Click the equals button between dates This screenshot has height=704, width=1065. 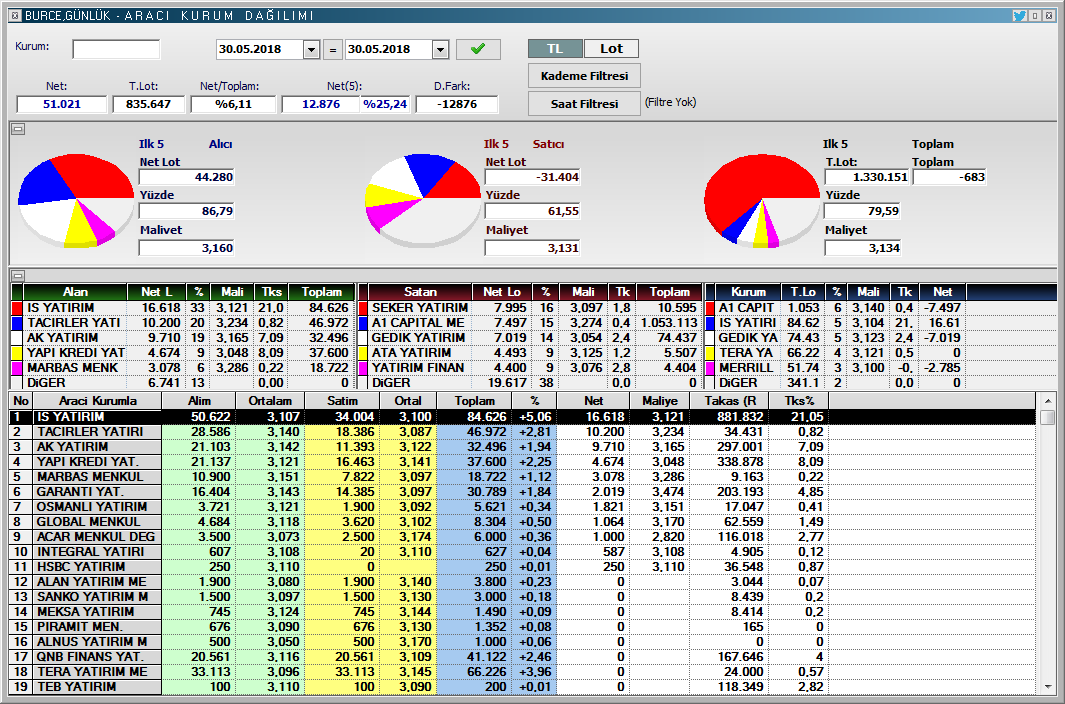point(332,50)
